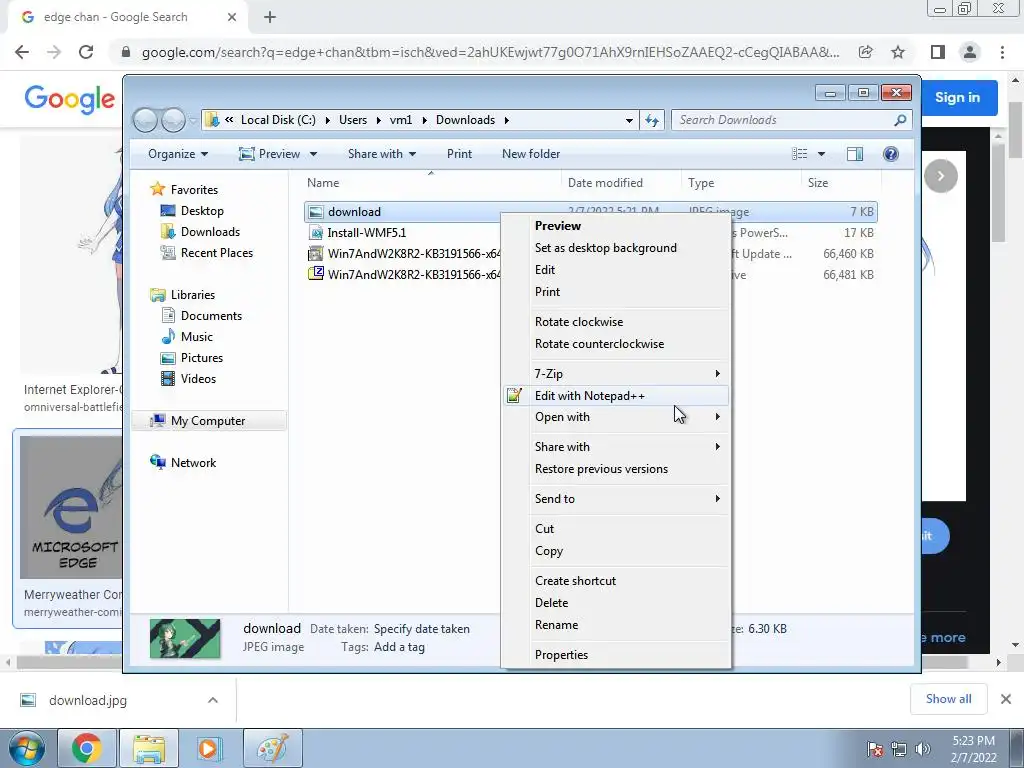Select Videos library
The image size is (1024, 768).
click(189, 379)
